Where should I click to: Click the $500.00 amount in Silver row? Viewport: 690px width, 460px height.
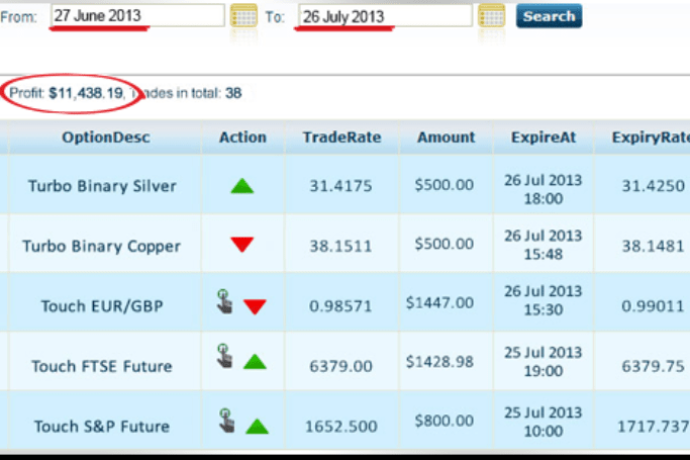click(444, 184)
